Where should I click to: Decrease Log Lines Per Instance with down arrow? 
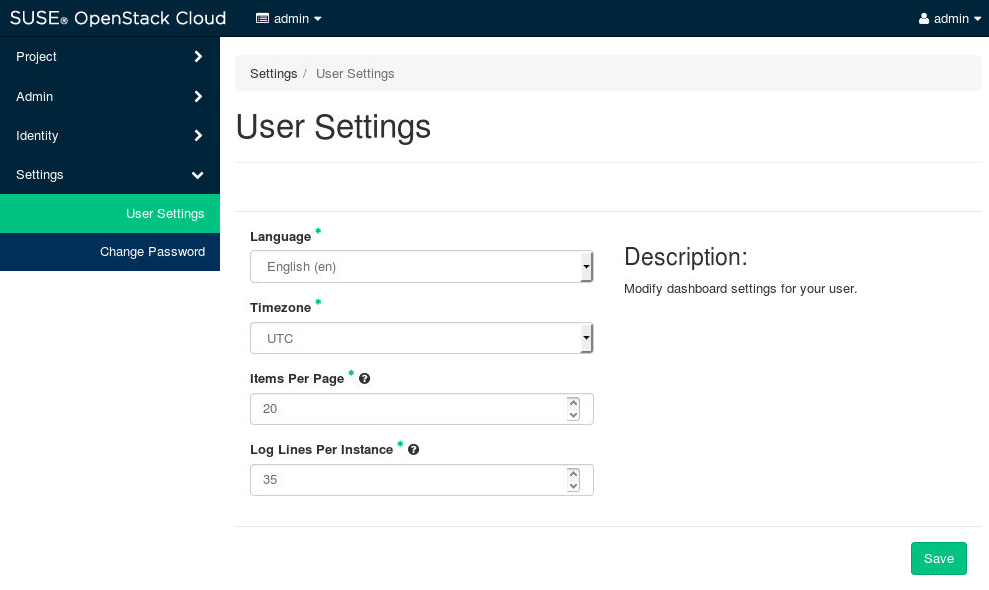coord(573,486)
